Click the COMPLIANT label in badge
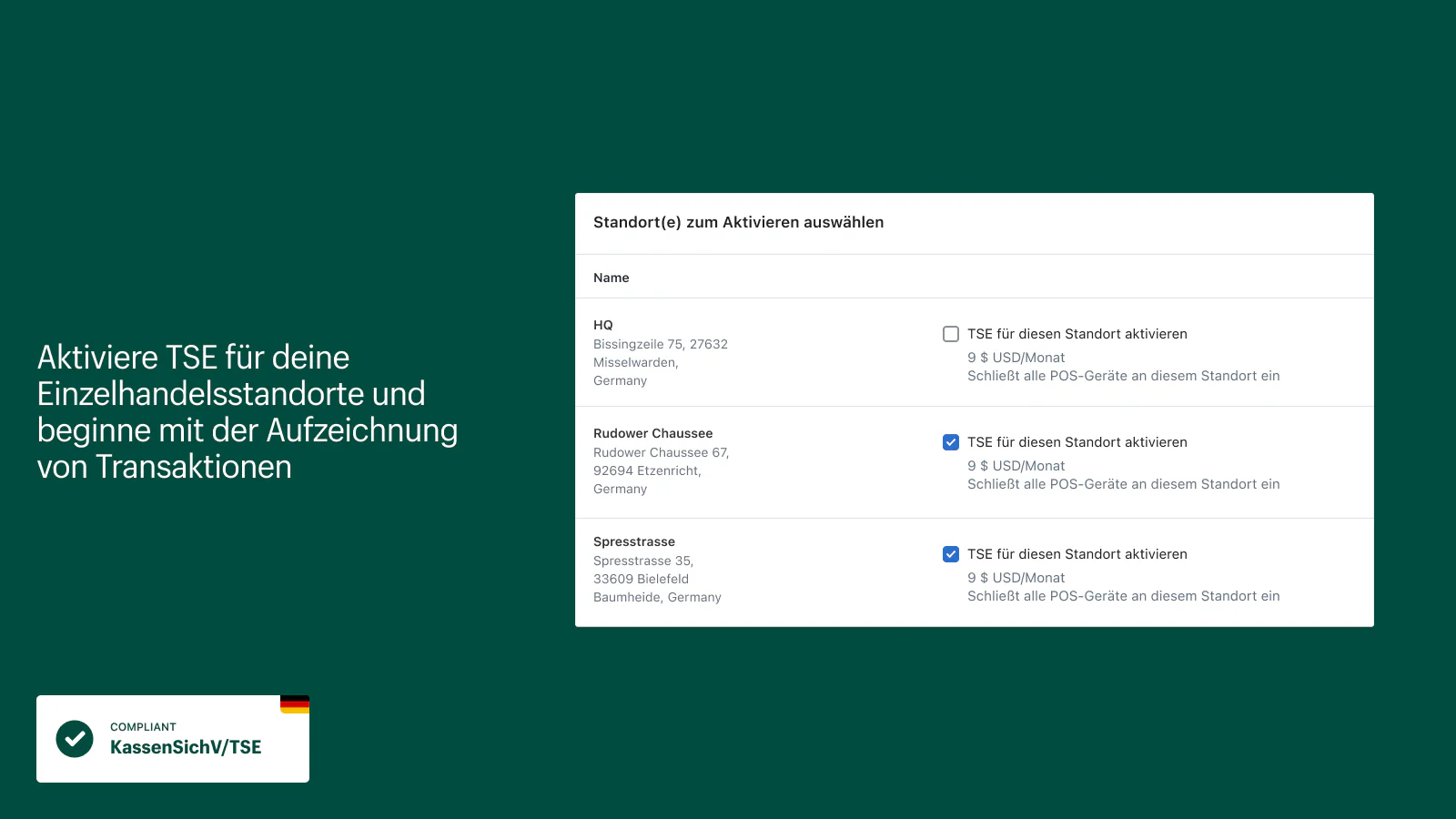This screenshot has width=1456, height=819. 143,727
